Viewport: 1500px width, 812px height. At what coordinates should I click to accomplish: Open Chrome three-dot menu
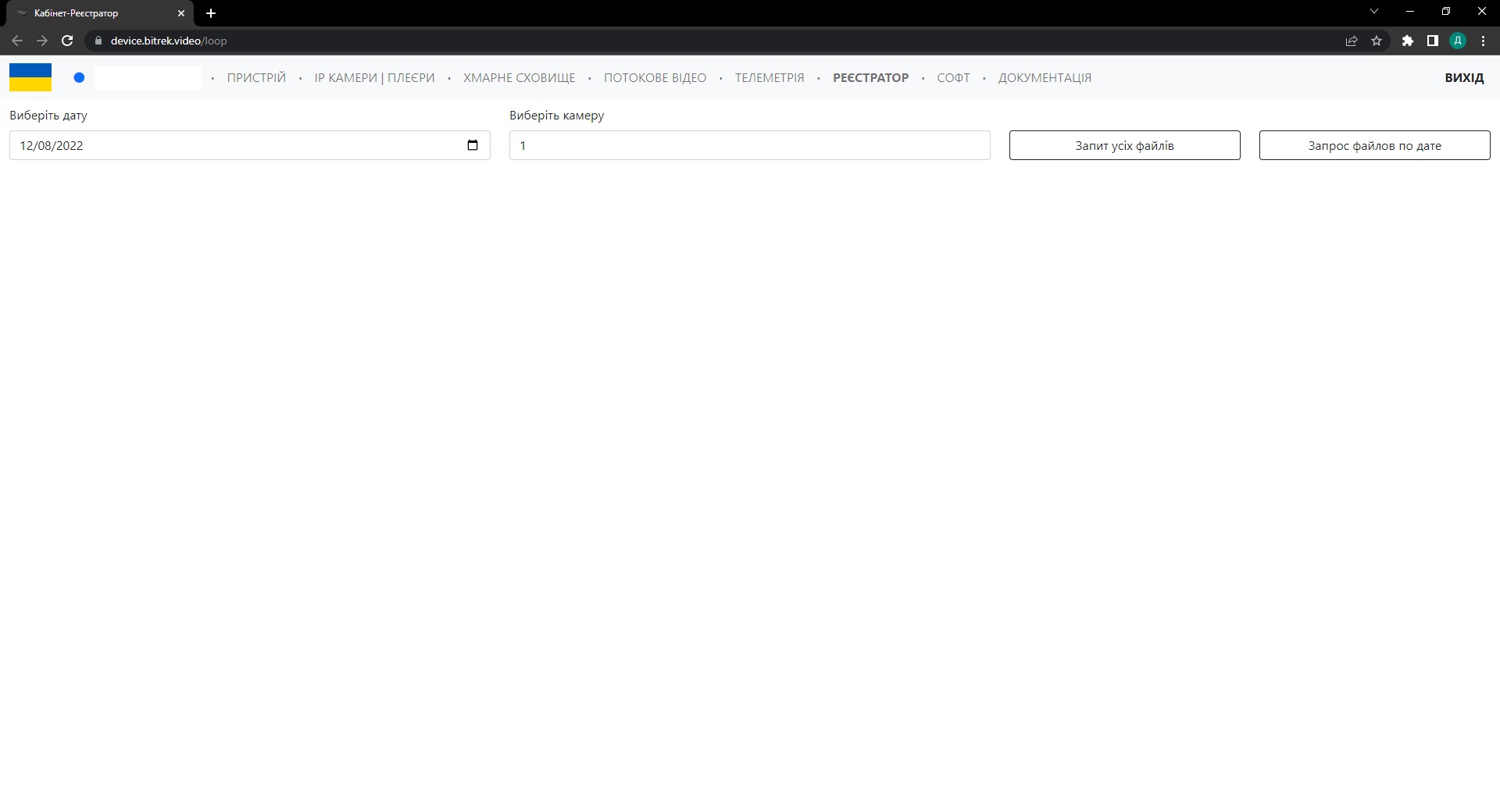[1483, 41]
